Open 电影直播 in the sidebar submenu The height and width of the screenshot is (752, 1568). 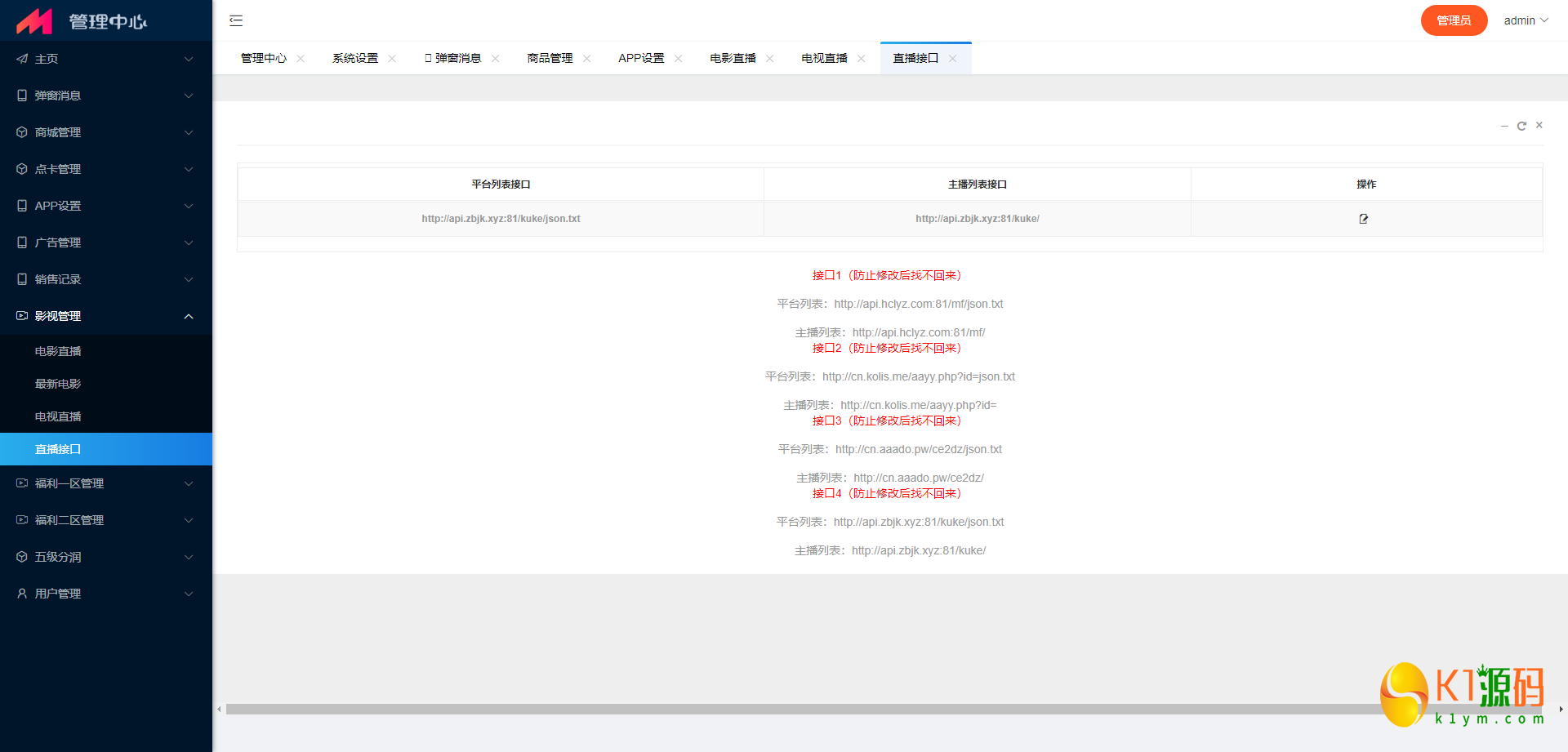click(x=58, y=351)
